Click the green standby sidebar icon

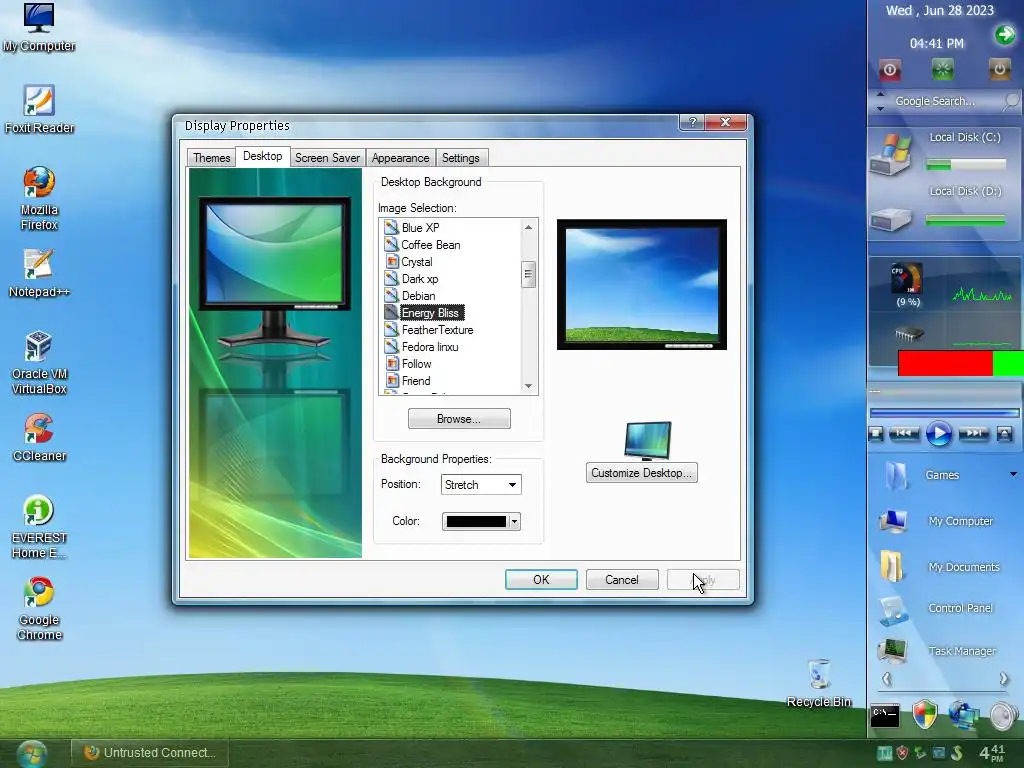942,69
